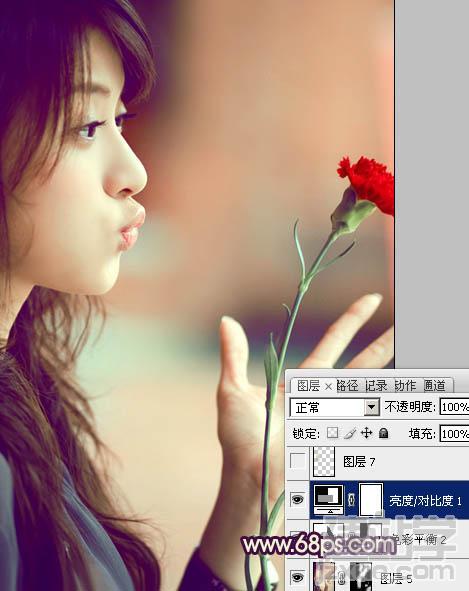Click the lock all padlock icon
The height and width of the screenshot is (591, 469).
pos(383,433)
